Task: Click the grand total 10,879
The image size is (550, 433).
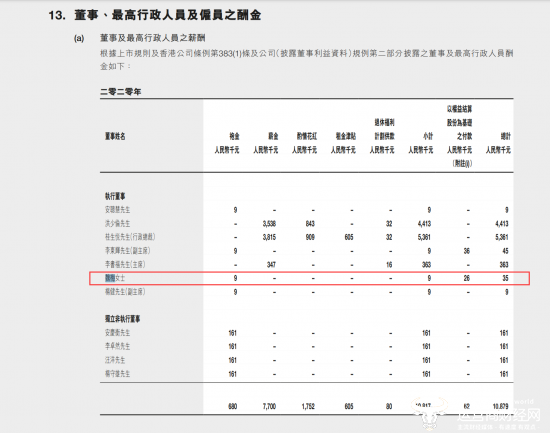Action: click(500, 406)
